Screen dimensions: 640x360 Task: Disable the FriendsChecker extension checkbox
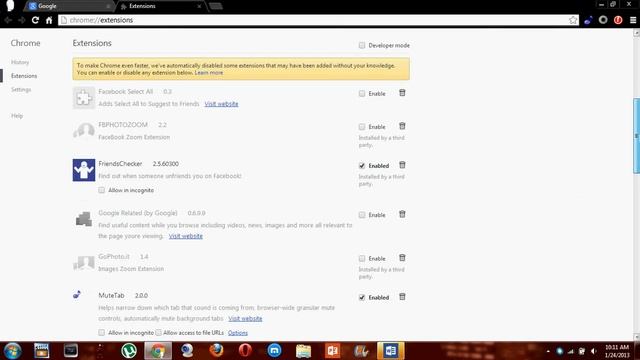coord(362,166)
